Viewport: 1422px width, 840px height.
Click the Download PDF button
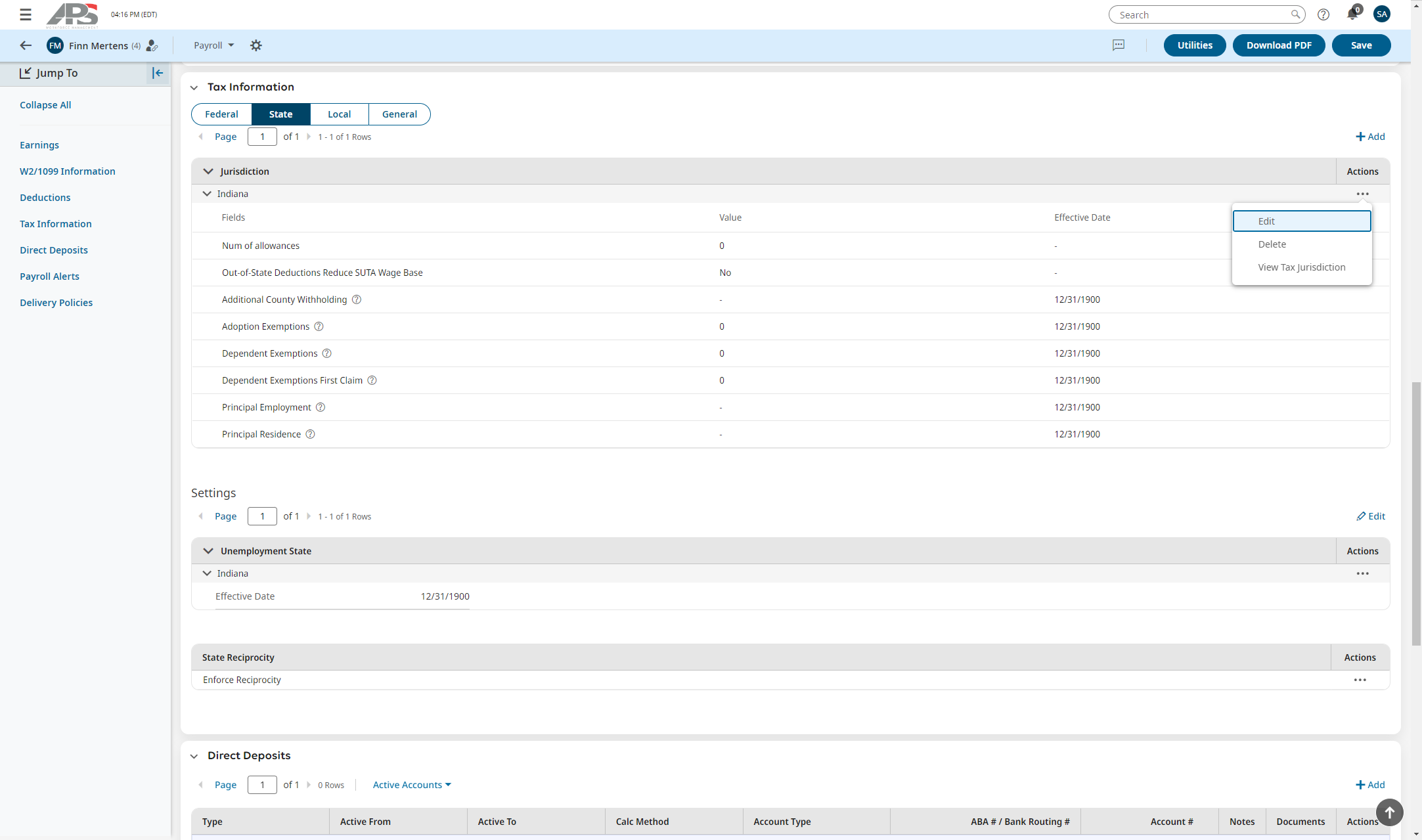coord(1279,45)
